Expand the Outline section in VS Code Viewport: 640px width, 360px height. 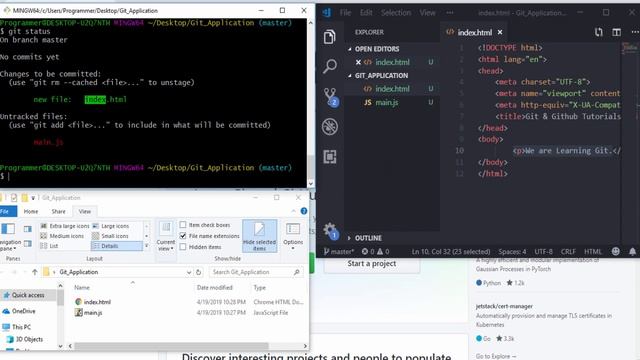[x=350, y=238]
